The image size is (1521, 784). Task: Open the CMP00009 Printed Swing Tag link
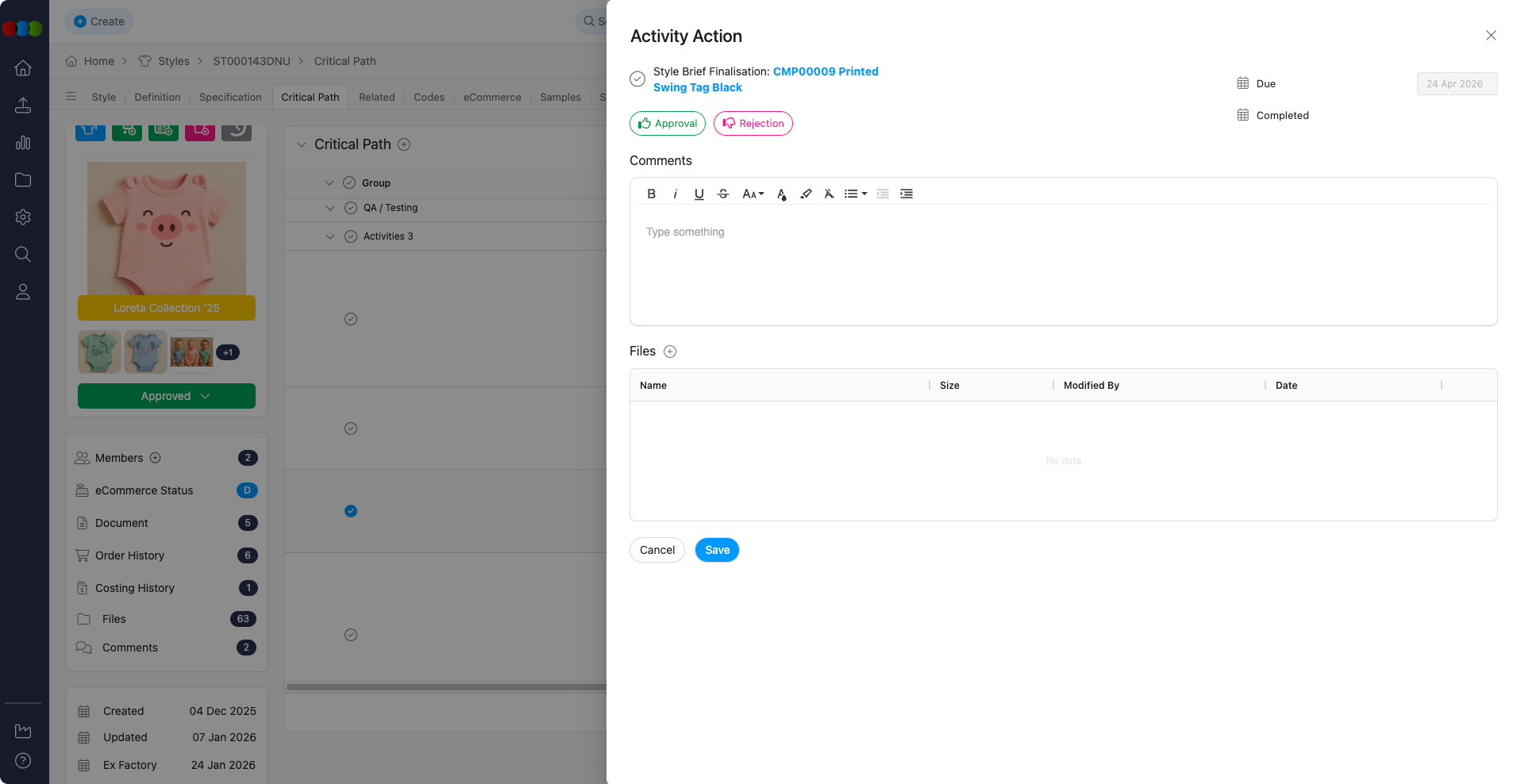(x=825, y=71)
